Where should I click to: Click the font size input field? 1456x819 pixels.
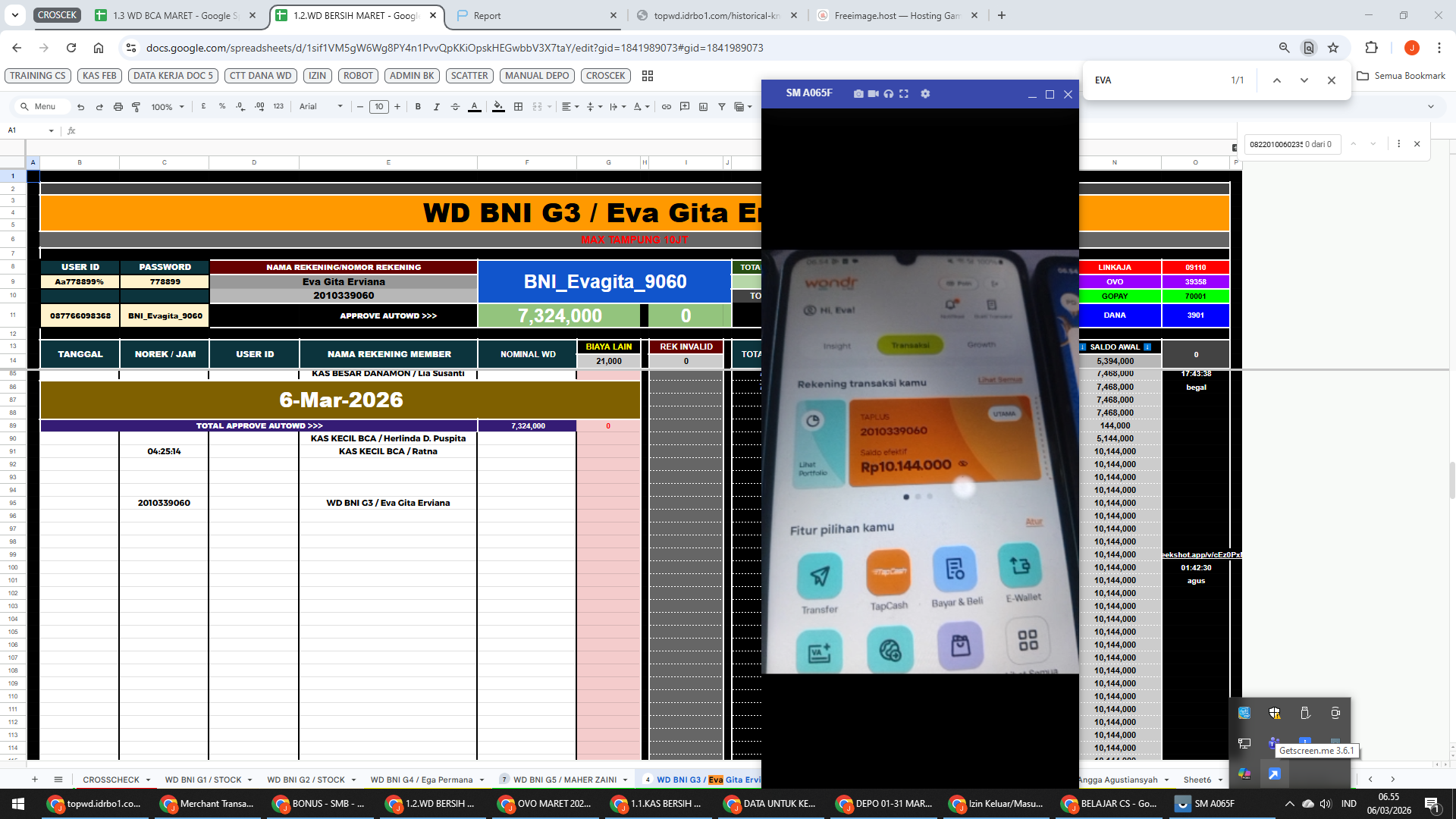click(378, 107)
